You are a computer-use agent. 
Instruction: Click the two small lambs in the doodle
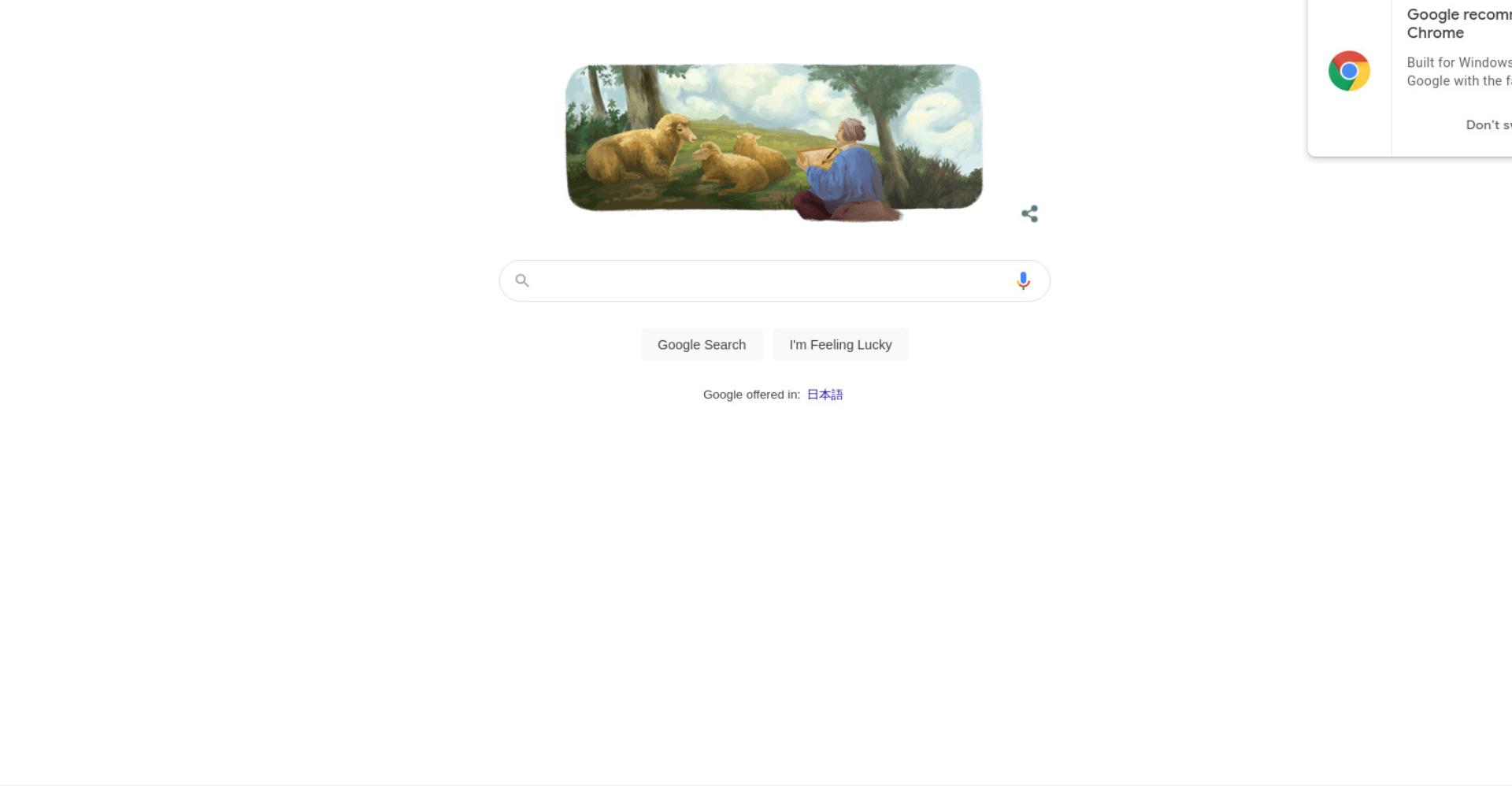point(740,163)
